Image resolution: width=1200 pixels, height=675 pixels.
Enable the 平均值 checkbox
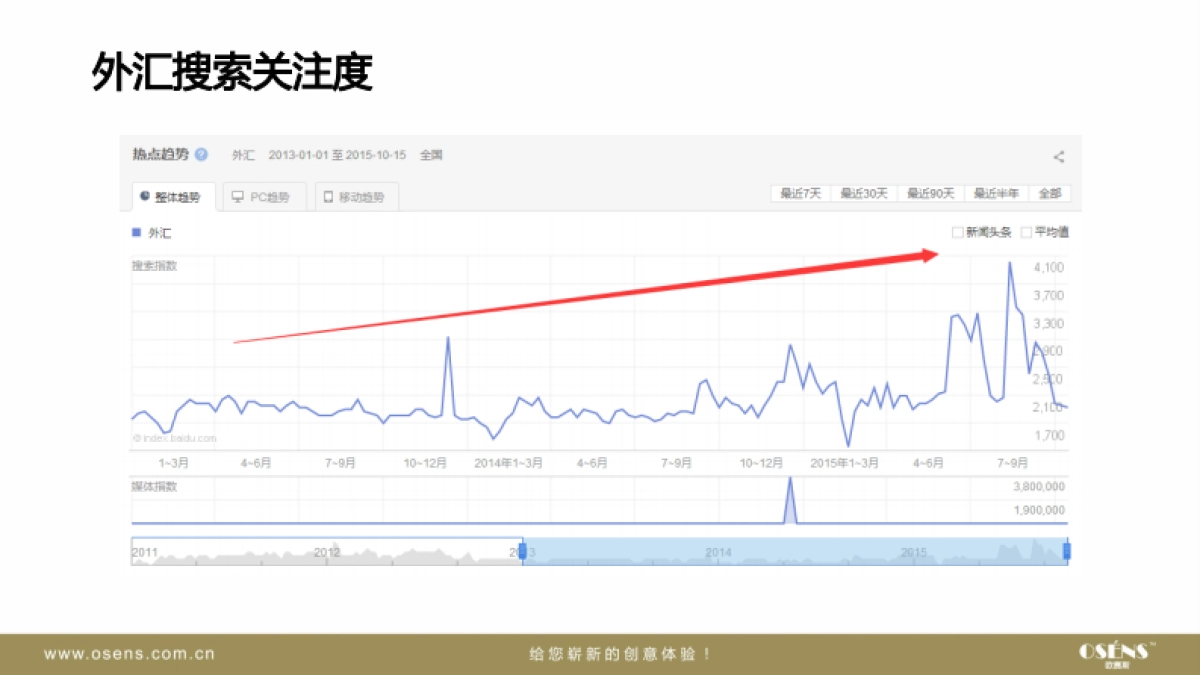(1025, 231)
